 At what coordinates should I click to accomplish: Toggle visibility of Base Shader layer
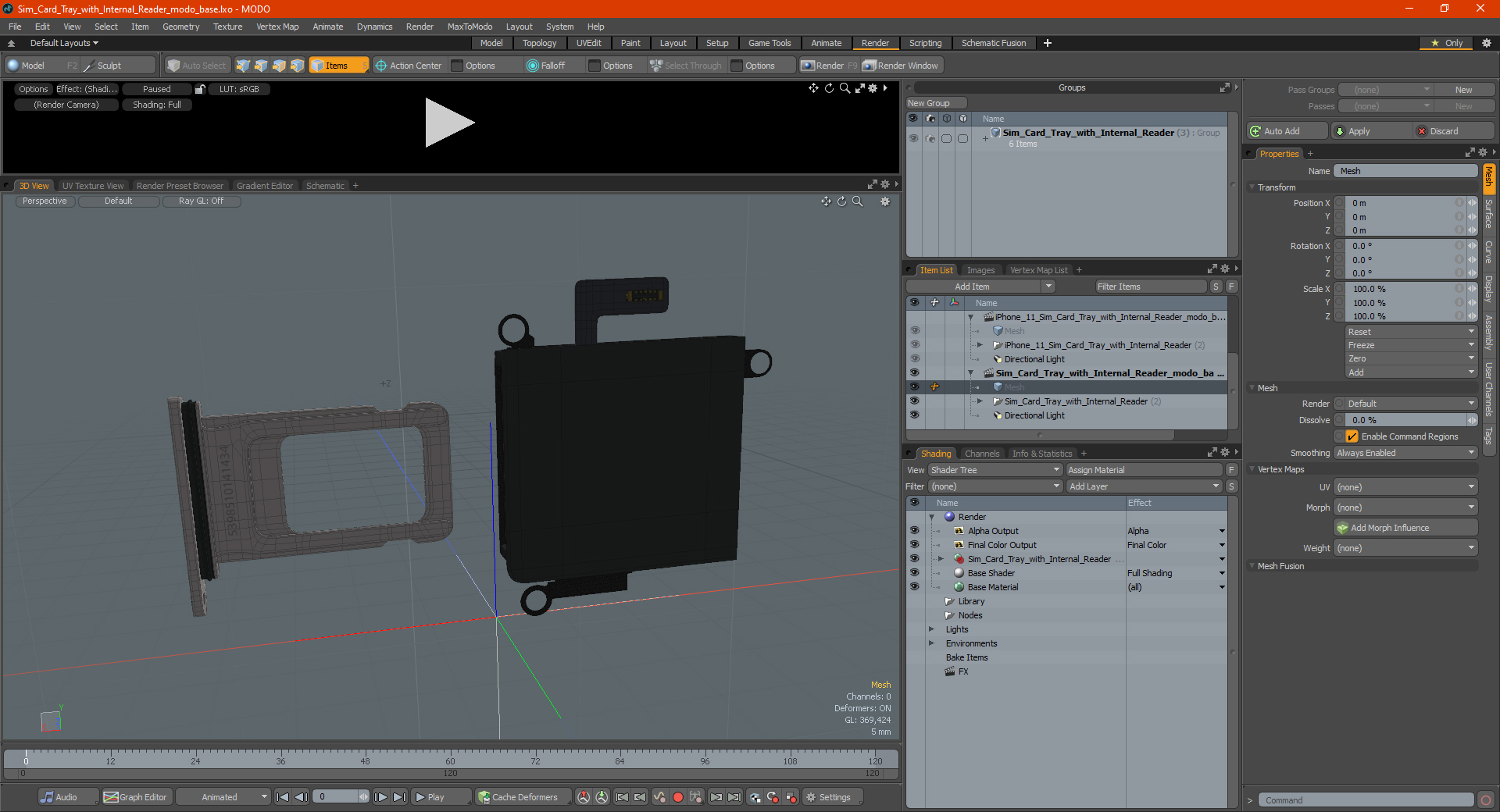click(914, 573)
